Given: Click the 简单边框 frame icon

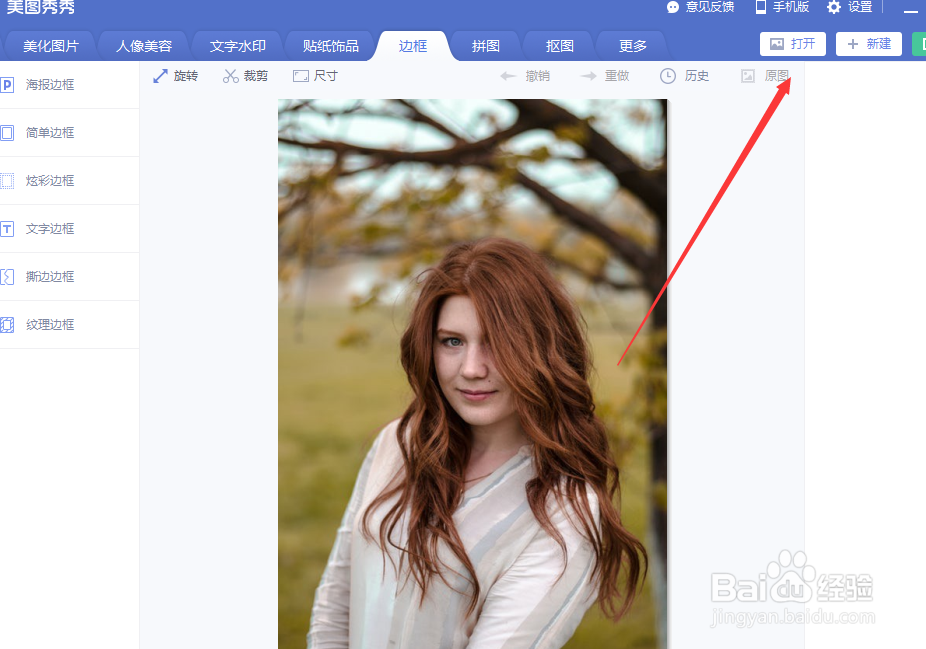Looking at the screenshot, I should click(7, 133).
